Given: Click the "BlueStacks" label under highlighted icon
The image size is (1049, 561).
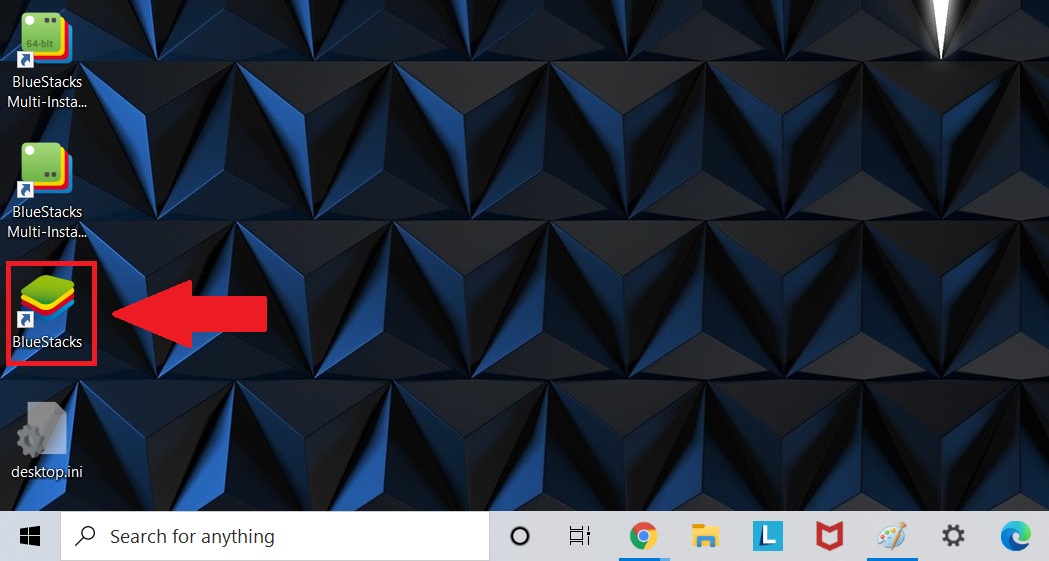Looking at the screenshot, I should [47, 342].
